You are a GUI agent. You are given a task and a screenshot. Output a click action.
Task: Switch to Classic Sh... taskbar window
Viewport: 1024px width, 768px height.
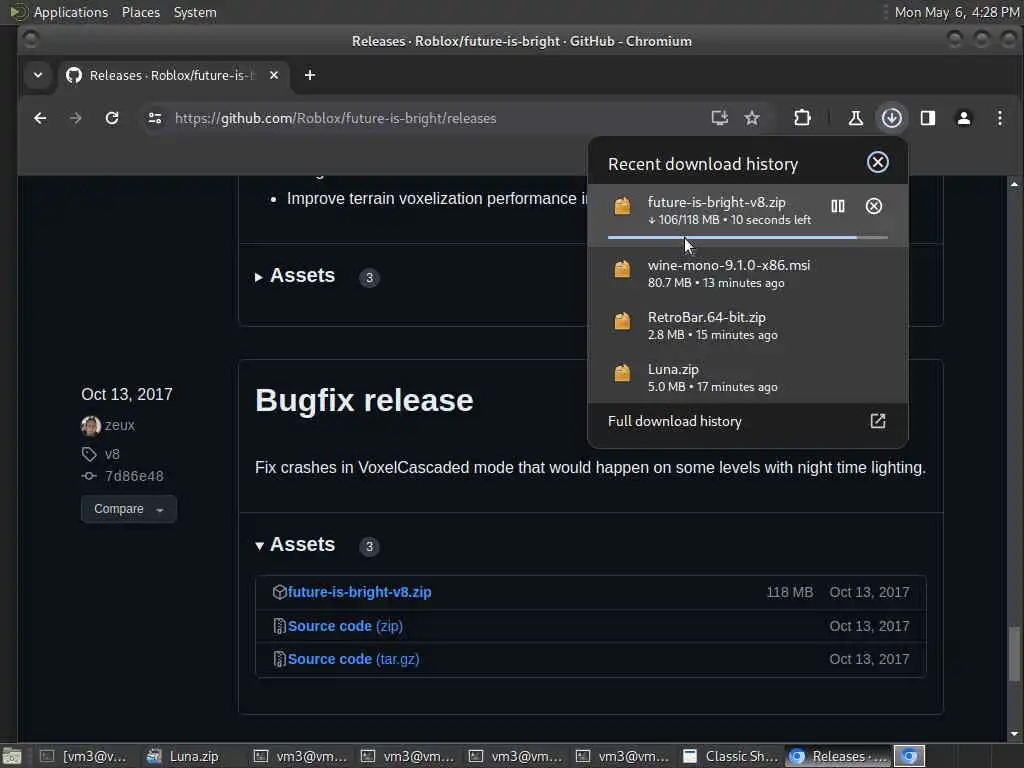tap(731, 756)
